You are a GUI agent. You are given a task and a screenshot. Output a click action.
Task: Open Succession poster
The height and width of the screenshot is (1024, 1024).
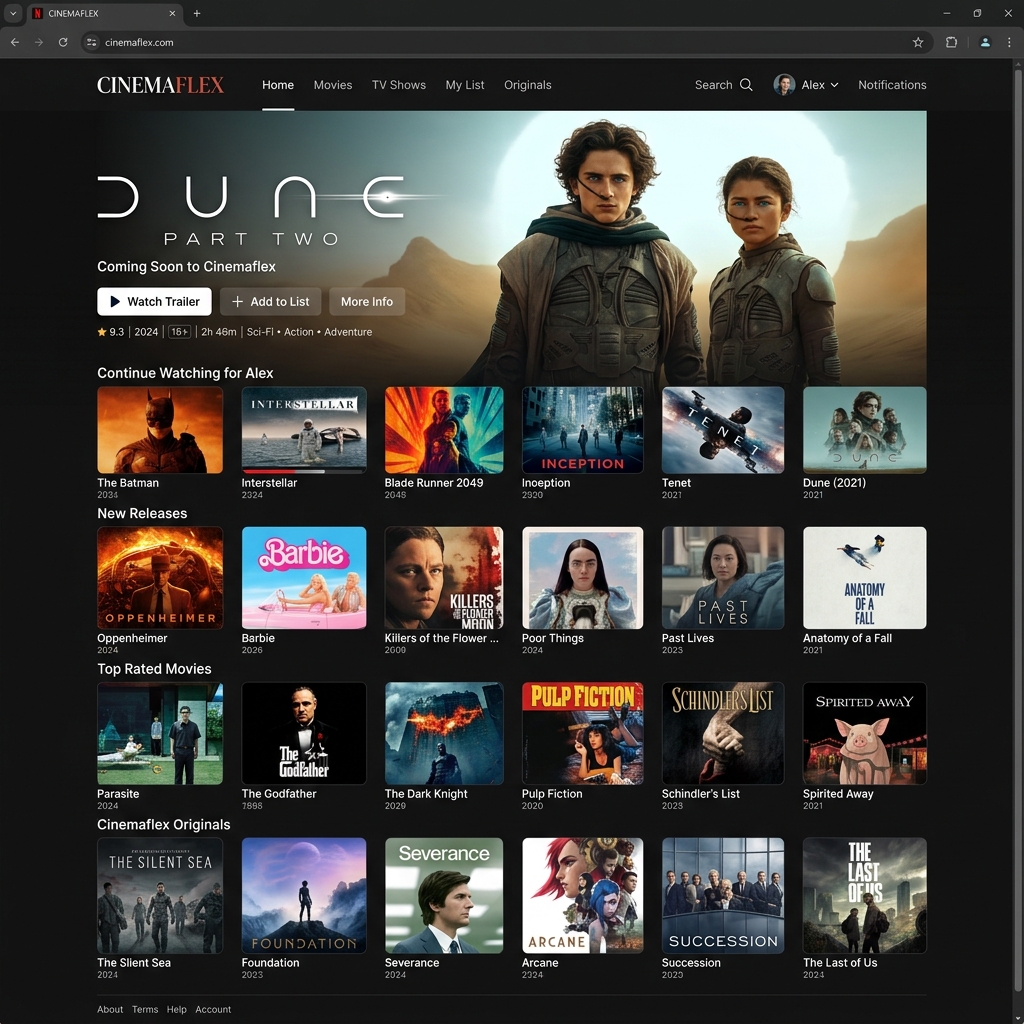(723, 895)
